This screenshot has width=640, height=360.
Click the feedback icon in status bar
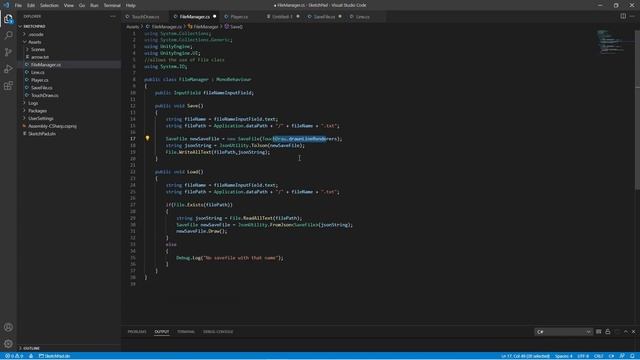point(622,356)
